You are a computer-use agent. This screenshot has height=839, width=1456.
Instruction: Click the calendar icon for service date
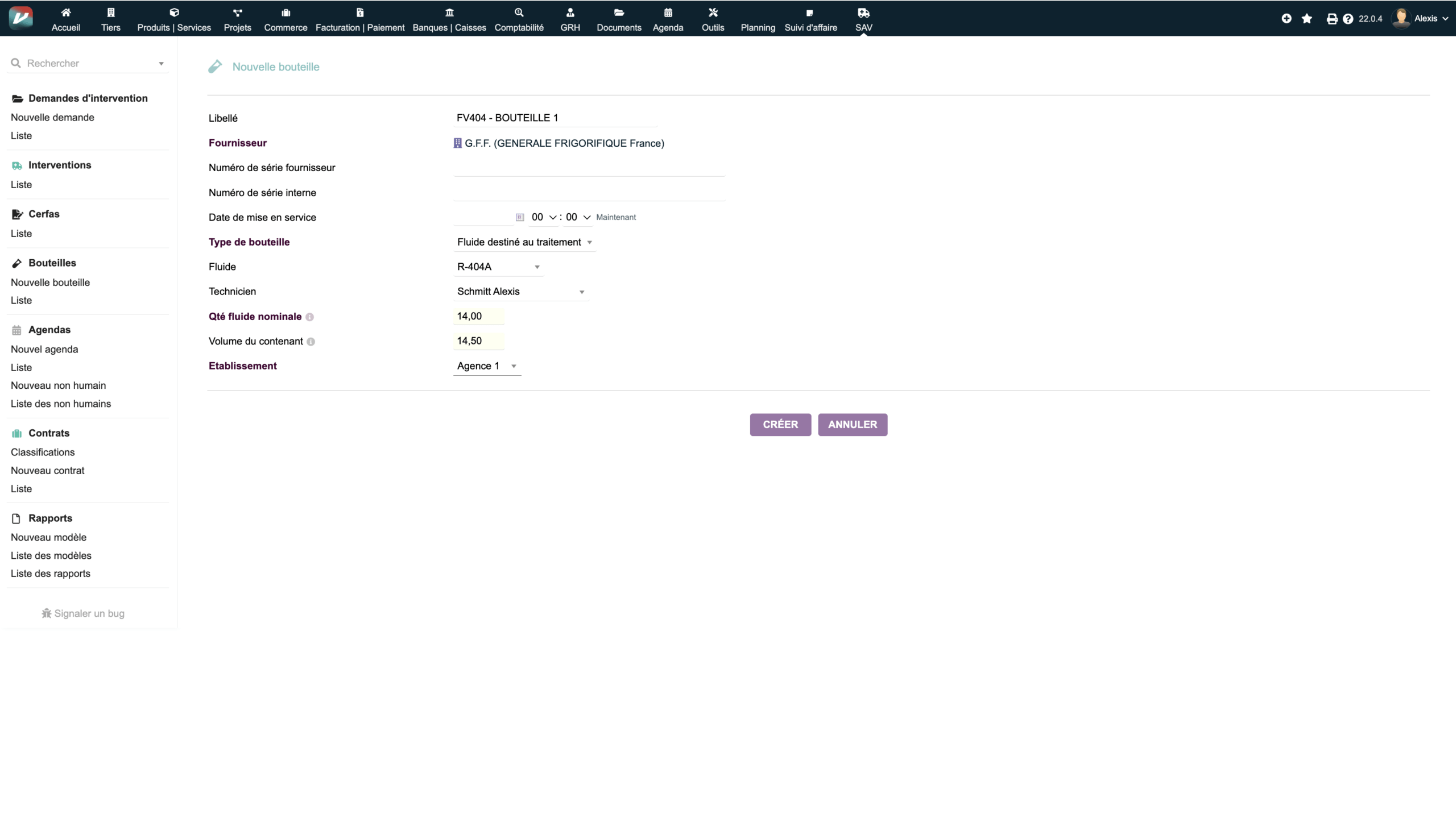tap(519, 217)
